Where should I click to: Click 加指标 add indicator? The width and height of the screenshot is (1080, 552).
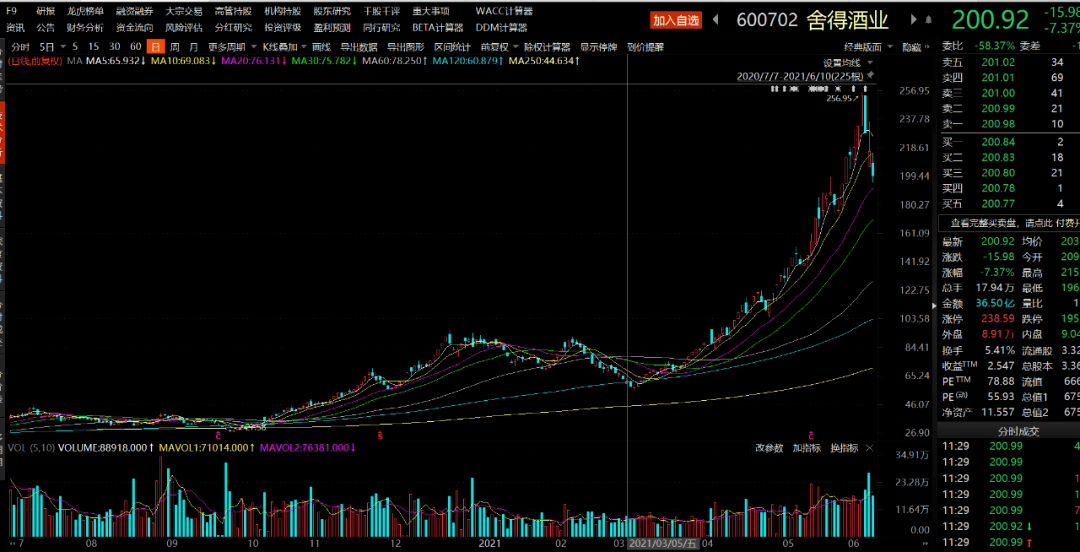pyautogui.click(x=807, y=448)
